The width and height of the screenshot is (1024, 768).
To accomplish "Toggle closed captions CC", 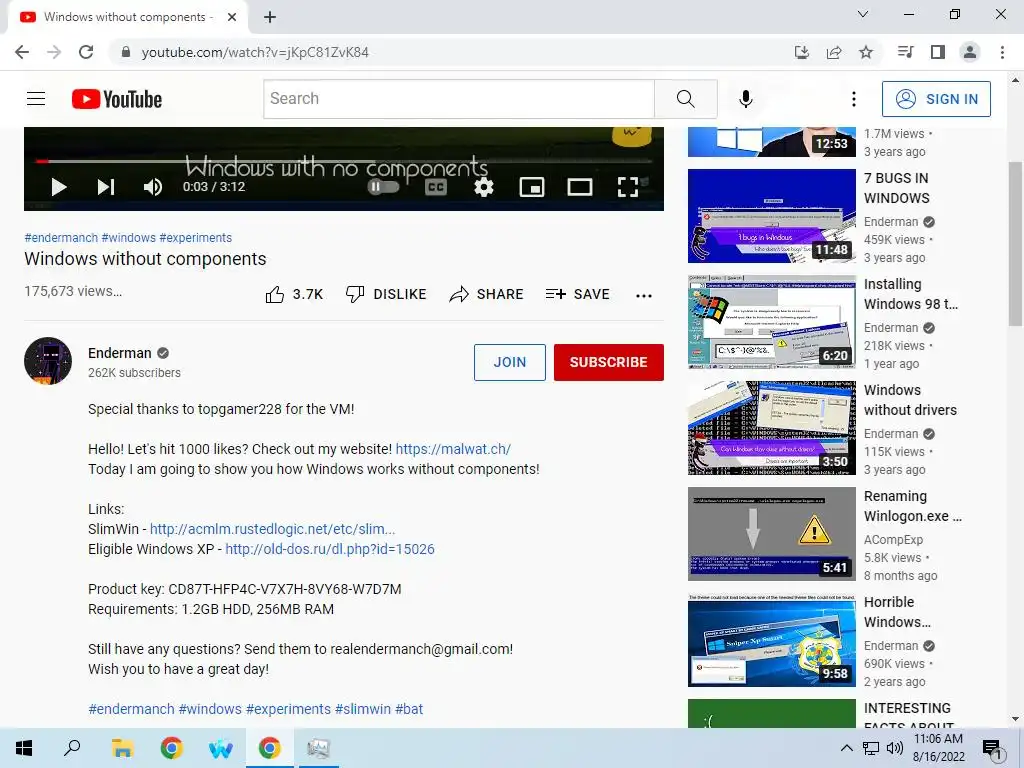I will (x=436, y=187).
